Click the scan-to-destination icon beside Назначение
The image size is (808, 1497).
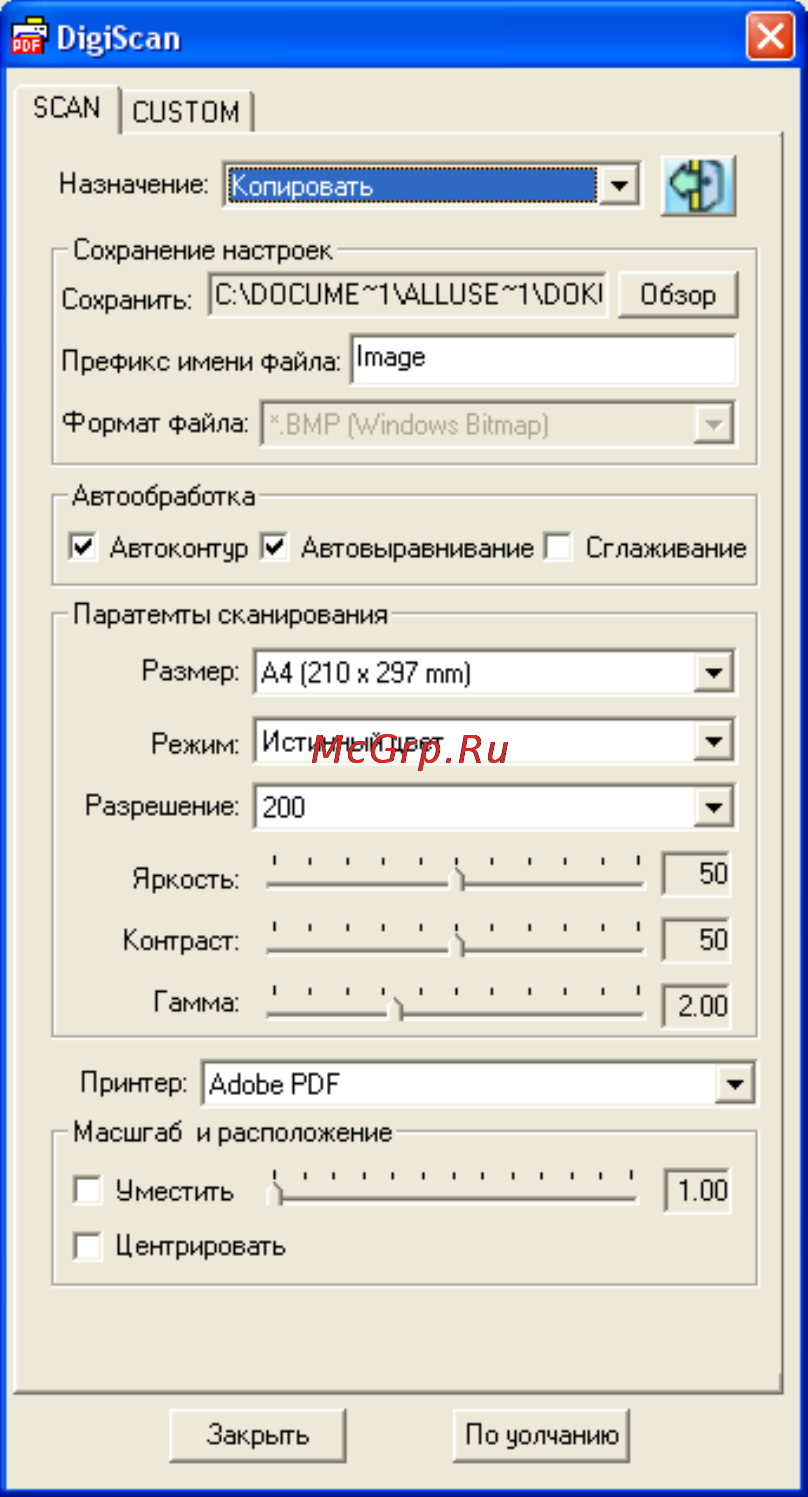click(x=698, y=186)
